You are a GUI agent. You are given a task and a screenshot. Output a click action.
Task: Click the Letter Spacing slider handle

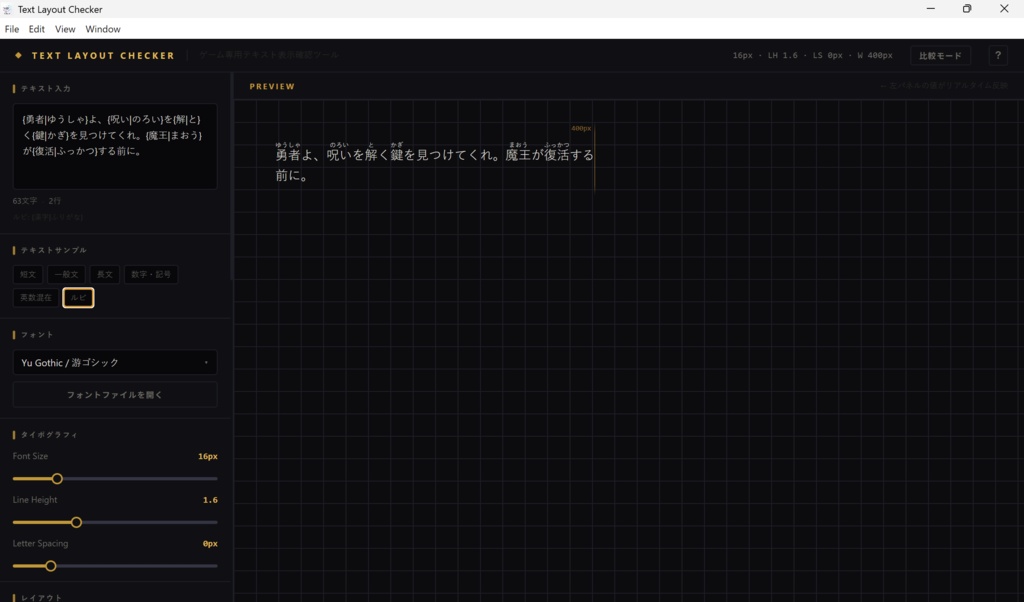[50, 566]
